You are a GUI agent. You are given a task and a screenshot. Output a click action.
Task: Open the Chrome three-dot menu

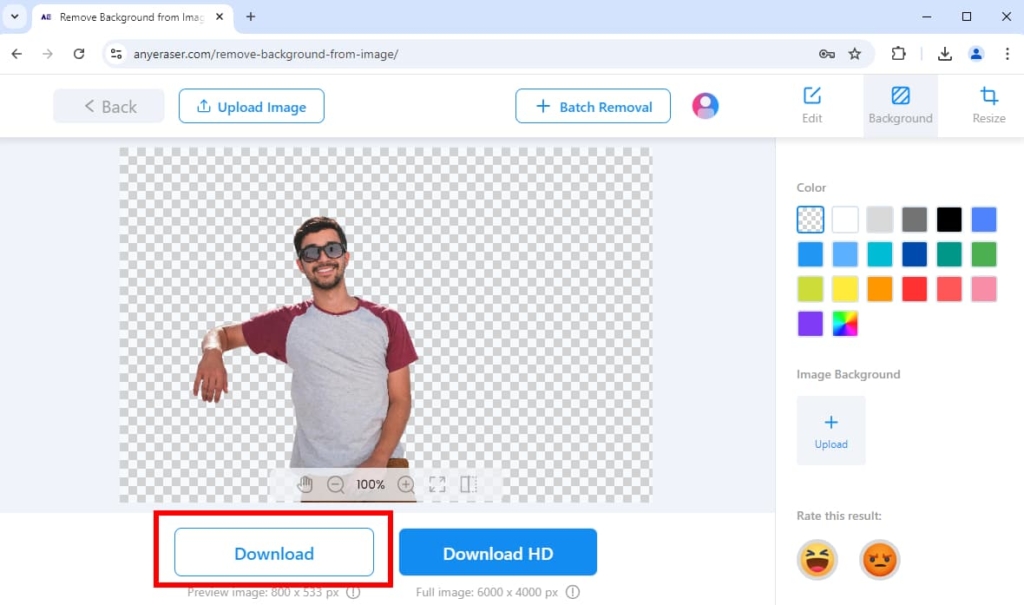(1010, 54)
